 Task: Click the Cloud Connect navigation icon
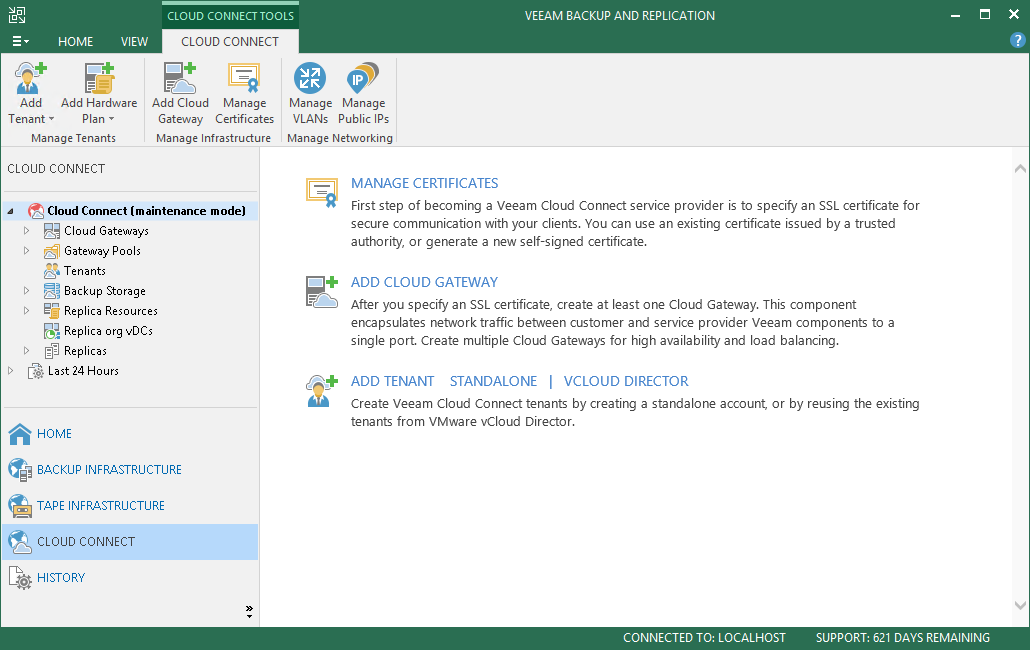pyautogui.click(x=20, y=542)
